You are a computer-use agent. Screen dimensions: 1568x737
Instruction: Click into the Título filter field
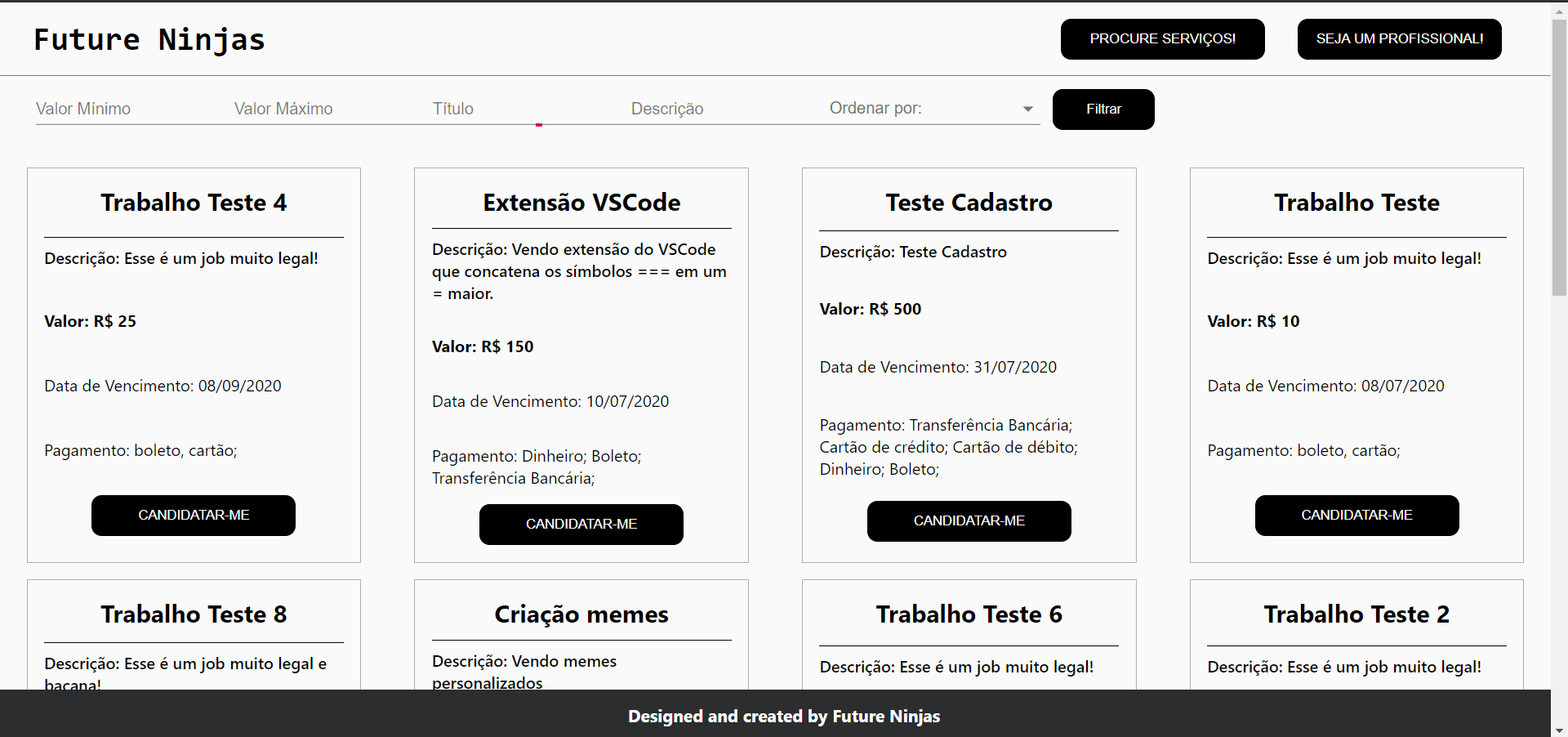pyautogui.click(x=532, y=109)
